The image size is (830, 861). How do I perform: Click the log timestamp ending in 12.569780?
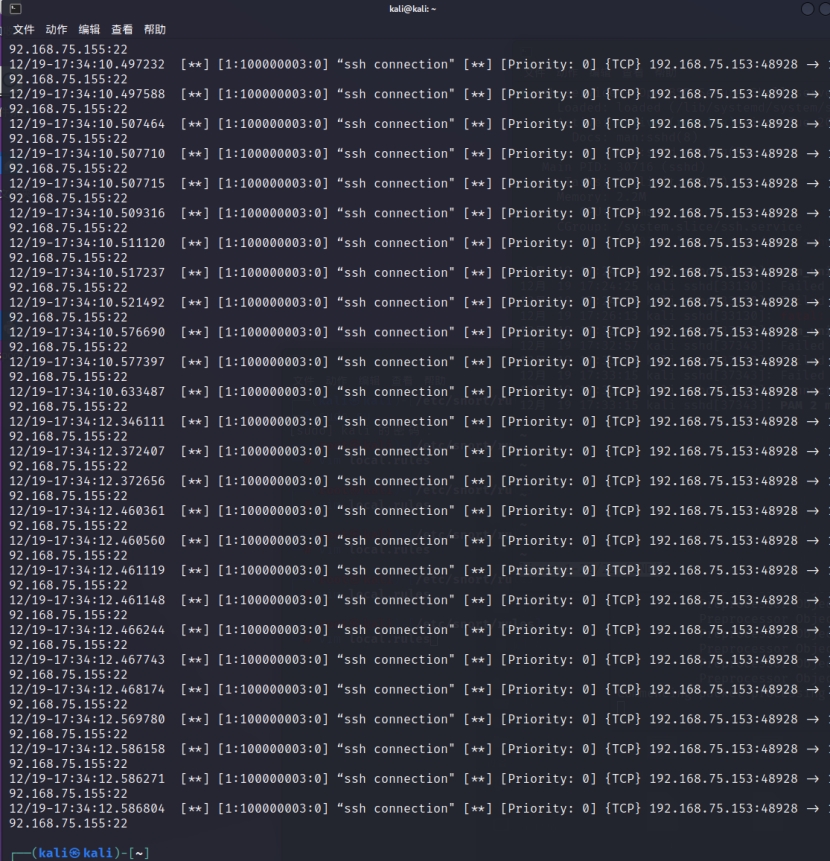click(x=87, y=719)
